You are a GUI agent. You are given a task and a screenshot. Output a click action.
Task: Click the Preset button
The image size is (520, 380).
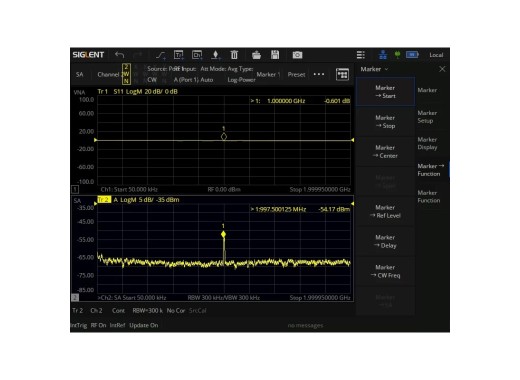(296, 74)
